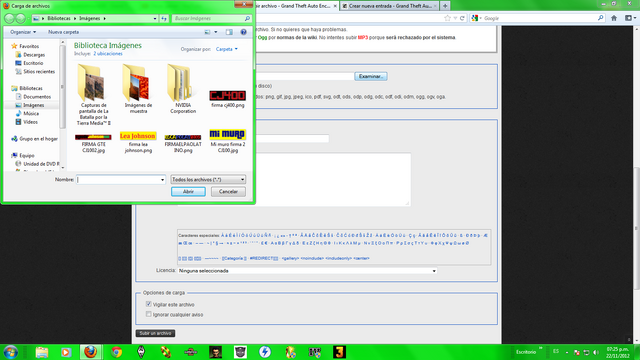
Task: Open Windows Media Player taskbar icon
Action: (66, 352)
